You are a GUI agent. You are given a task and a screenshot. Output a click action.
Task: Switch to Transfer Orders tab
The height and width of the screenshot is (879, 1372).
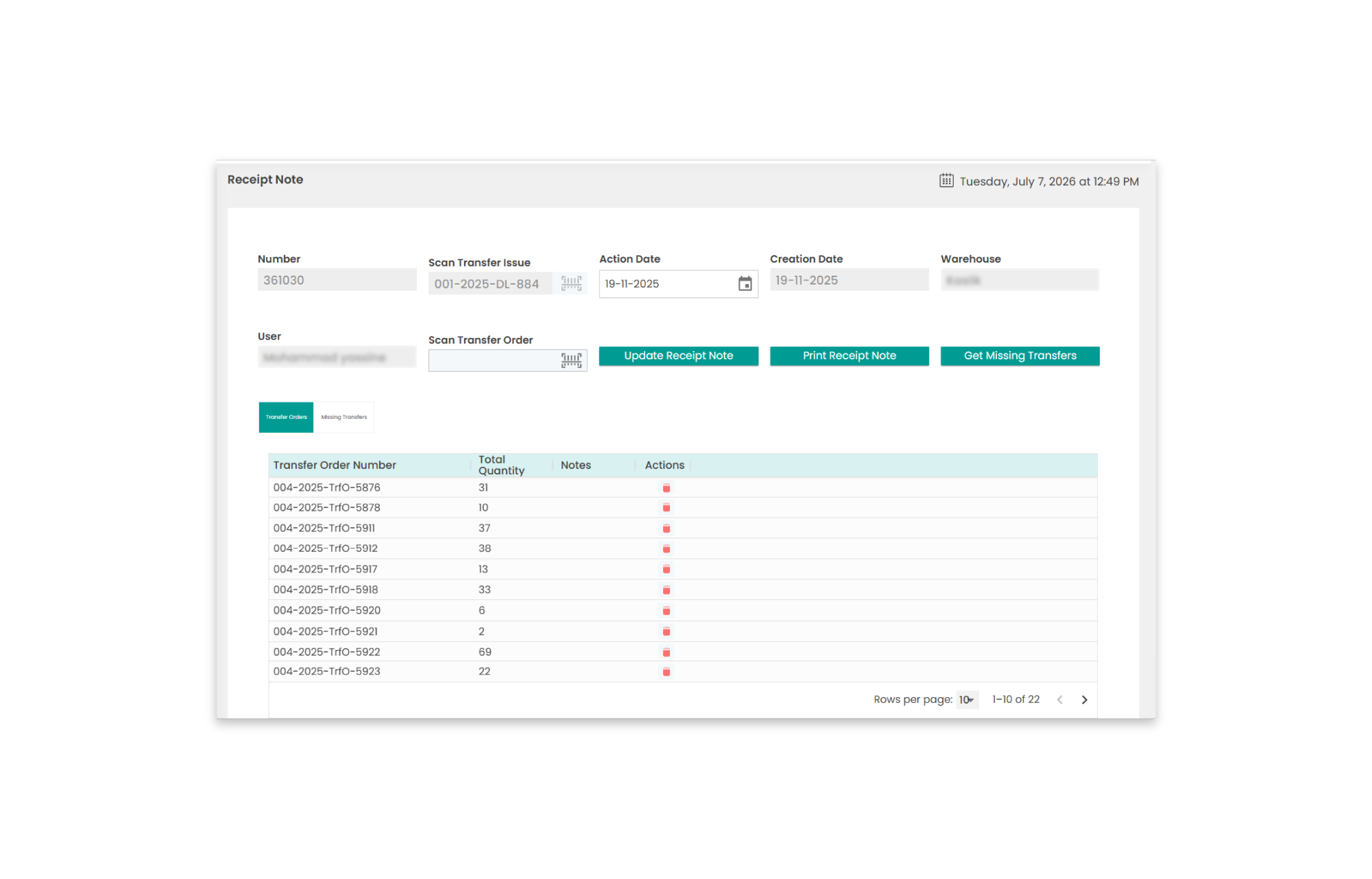pyautogui.click(x=286, y=417)
